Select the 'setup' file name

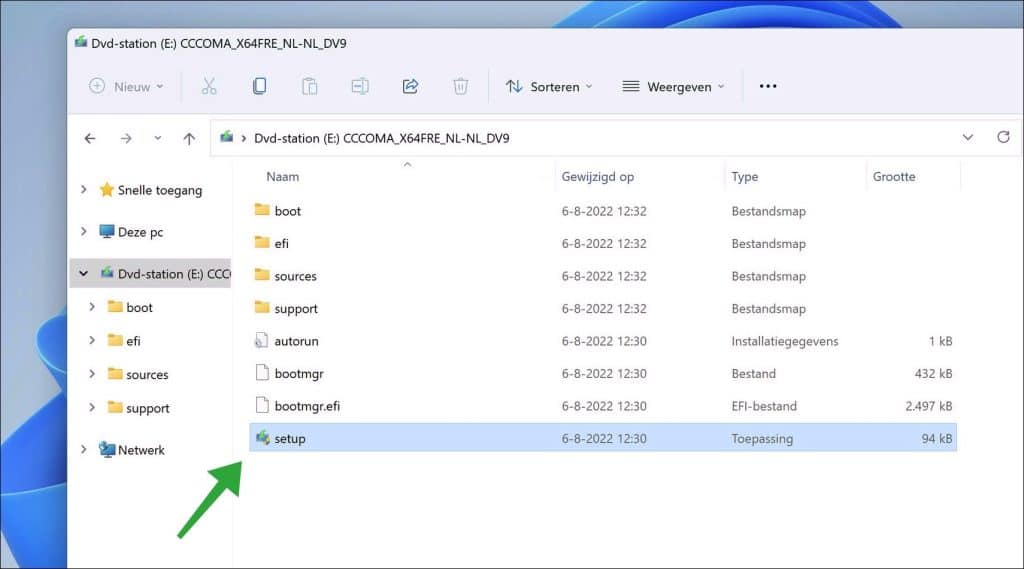(x=290, y=439)
